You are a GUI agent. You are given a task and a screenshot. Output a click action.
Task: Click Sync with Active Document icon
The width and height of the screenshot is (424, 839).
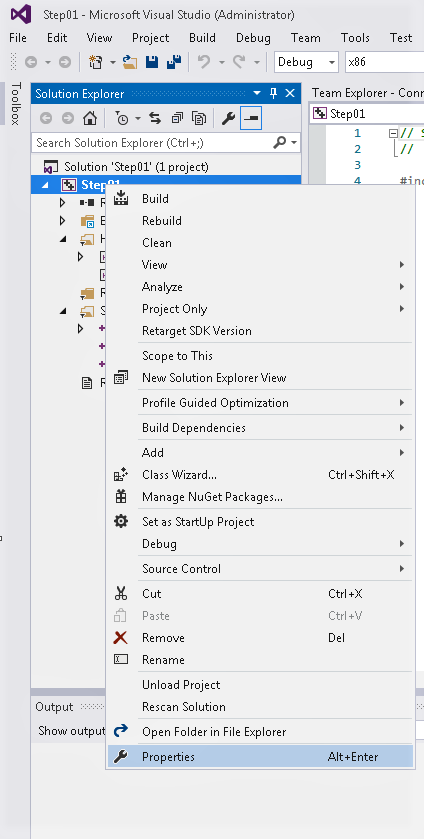tap(155, 119)
